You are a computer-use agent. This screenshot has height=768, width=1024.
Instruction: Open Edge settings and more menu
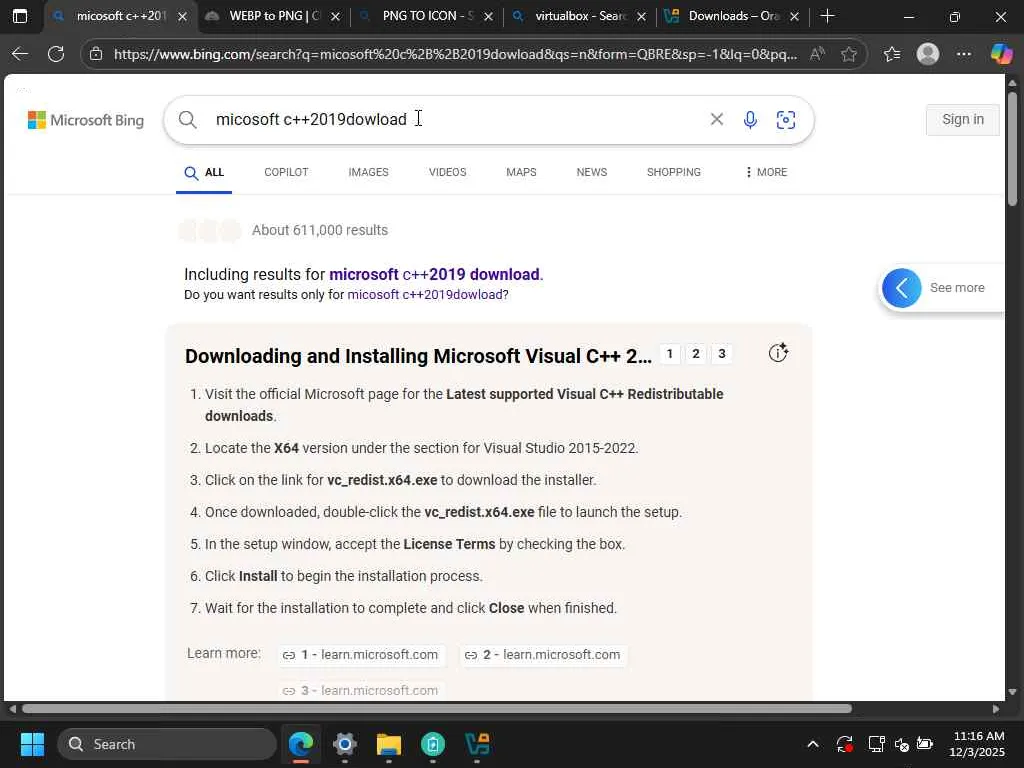point(964,54)
